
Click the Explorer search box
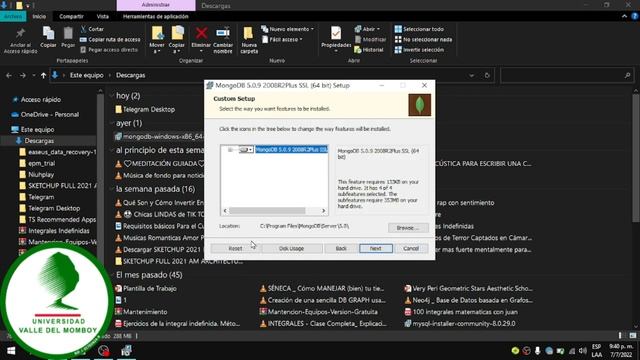(x=567, y=76)
